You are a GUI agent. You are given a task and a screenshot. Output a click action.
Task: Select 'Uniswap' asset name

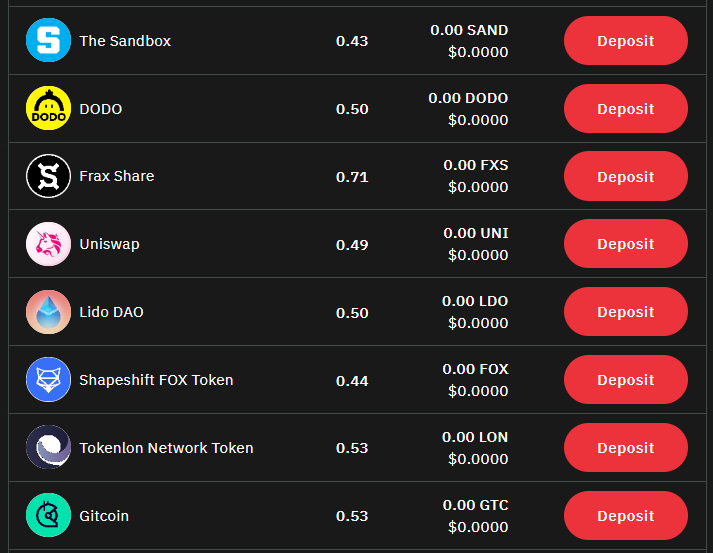110,244
